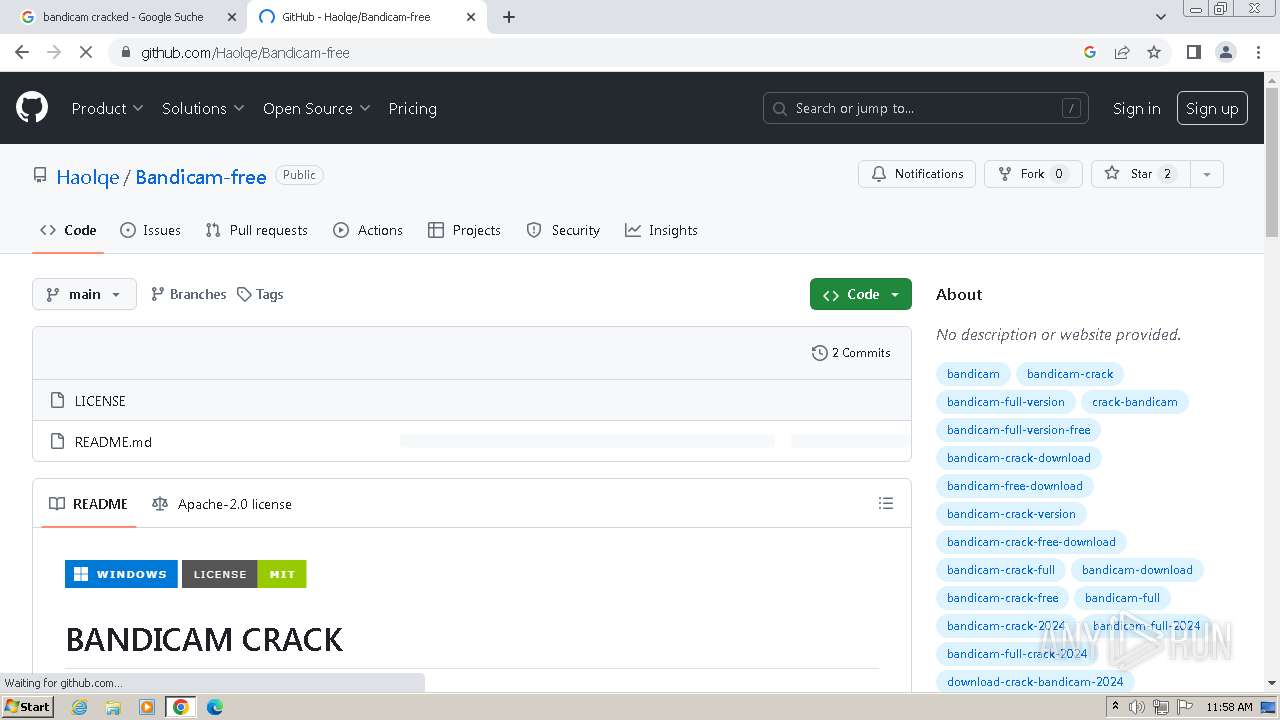Click the bandicam-crack topic tag
This screenshot has width=1280, height=720.
click(x=1070, y=374)
